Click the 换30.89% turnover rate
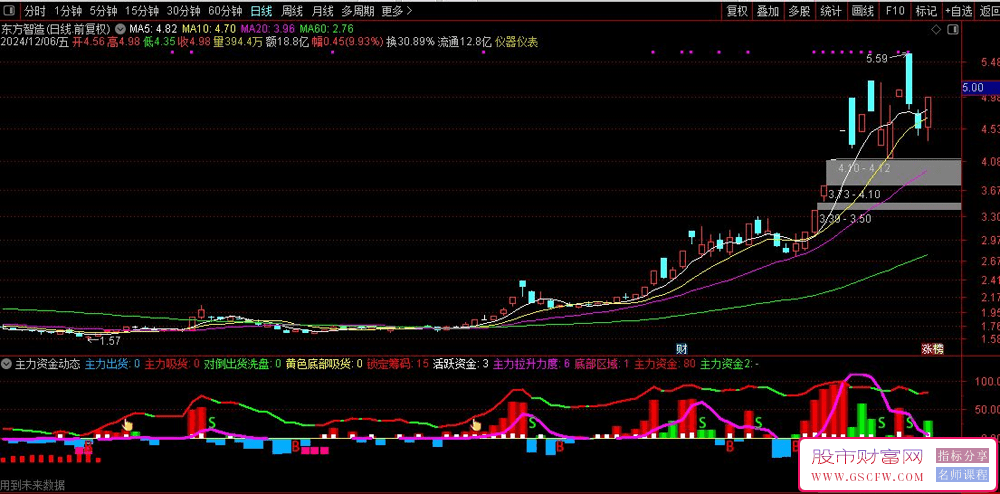 (x=410, y=42)
